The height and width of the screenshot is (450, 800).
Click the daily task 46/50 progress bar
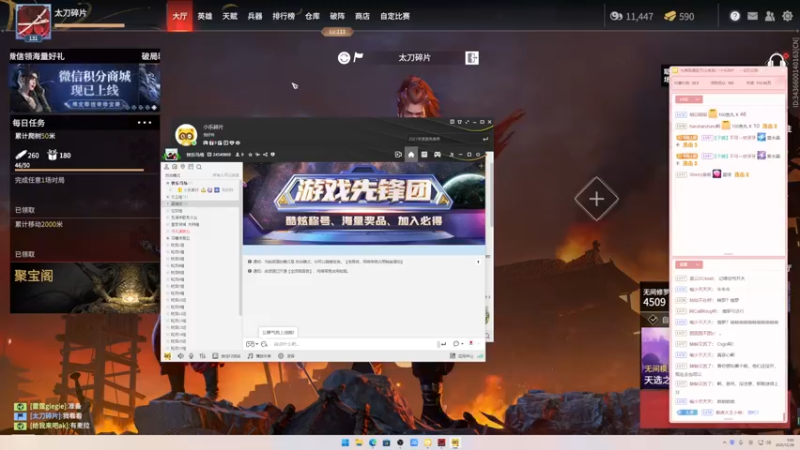coord(79,169)
